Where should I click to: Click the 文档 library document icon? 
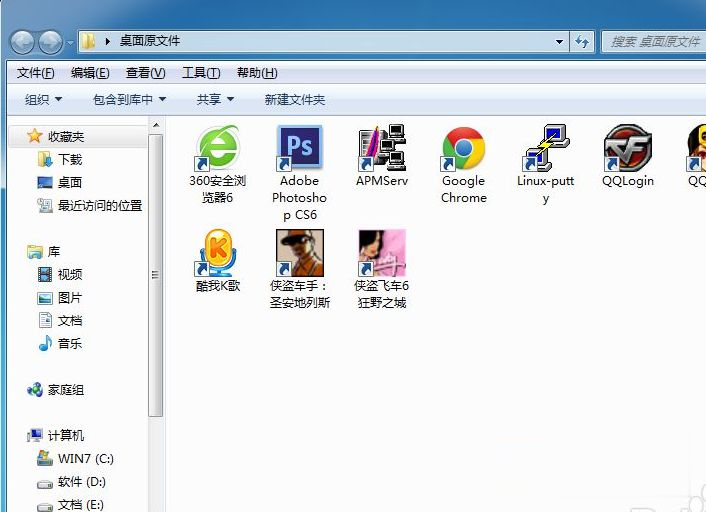[45, 321]
